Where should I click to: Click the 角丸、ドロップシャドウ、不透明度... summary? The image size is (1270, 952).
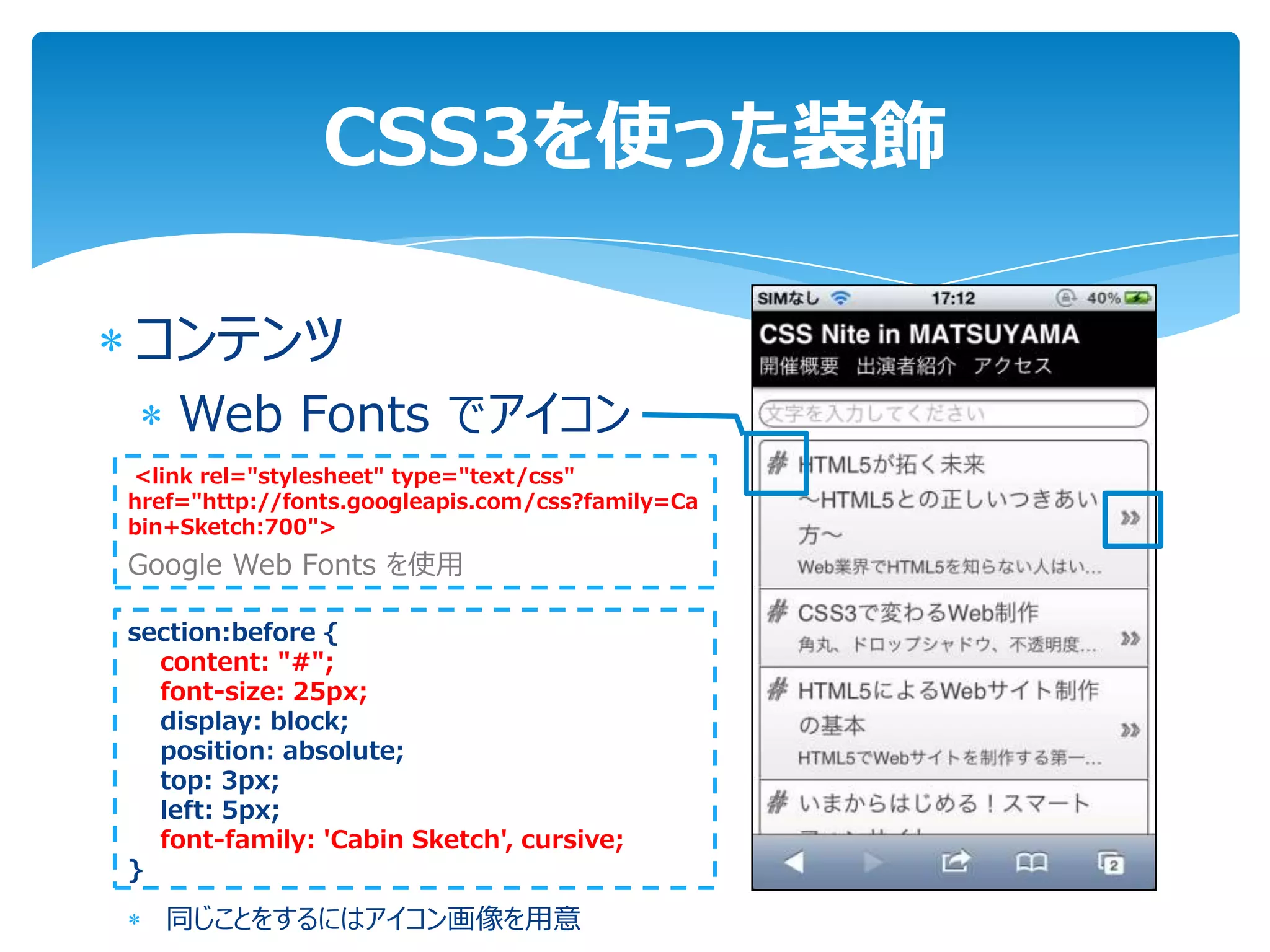(948, 645)
